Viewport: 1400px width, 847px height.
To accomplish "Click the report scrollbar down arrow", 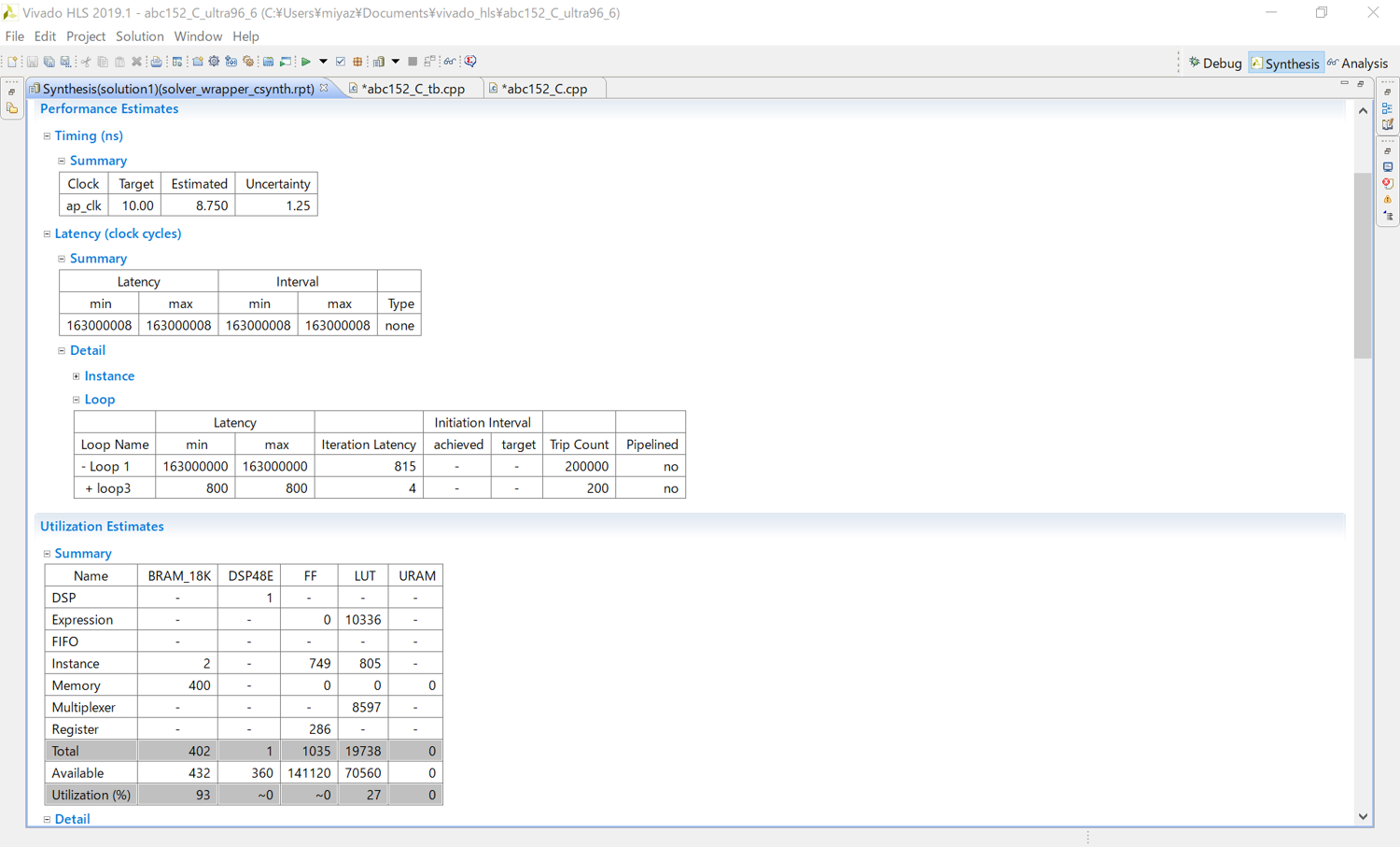I will 1363,816.
